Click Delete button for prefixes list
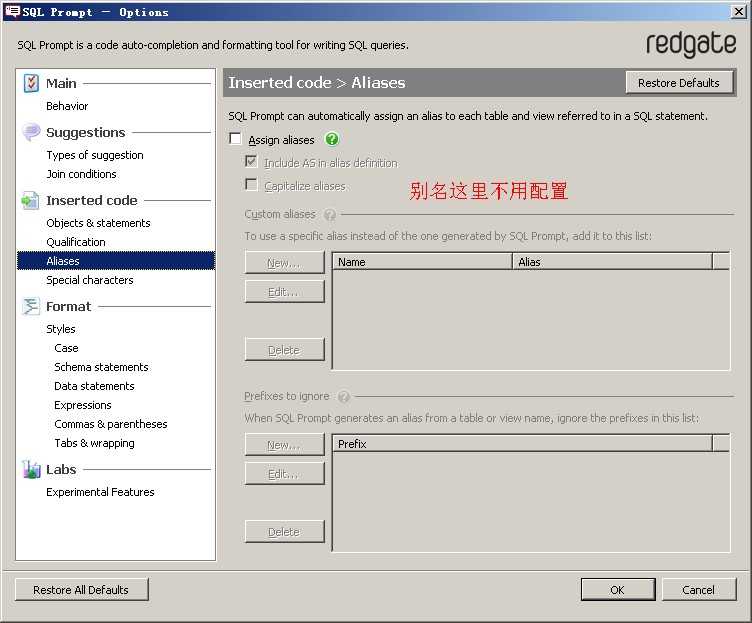This screenshot has width=752, height=623. point(284,532)
